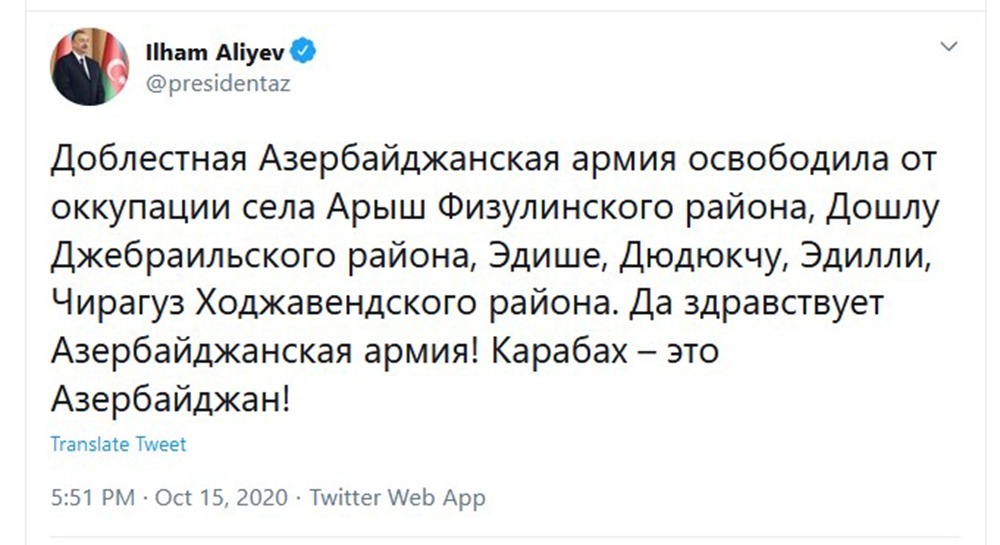Click the village name "Эдилли"
This screenshot has width=1000, height=545.
[x=869, y=256]
